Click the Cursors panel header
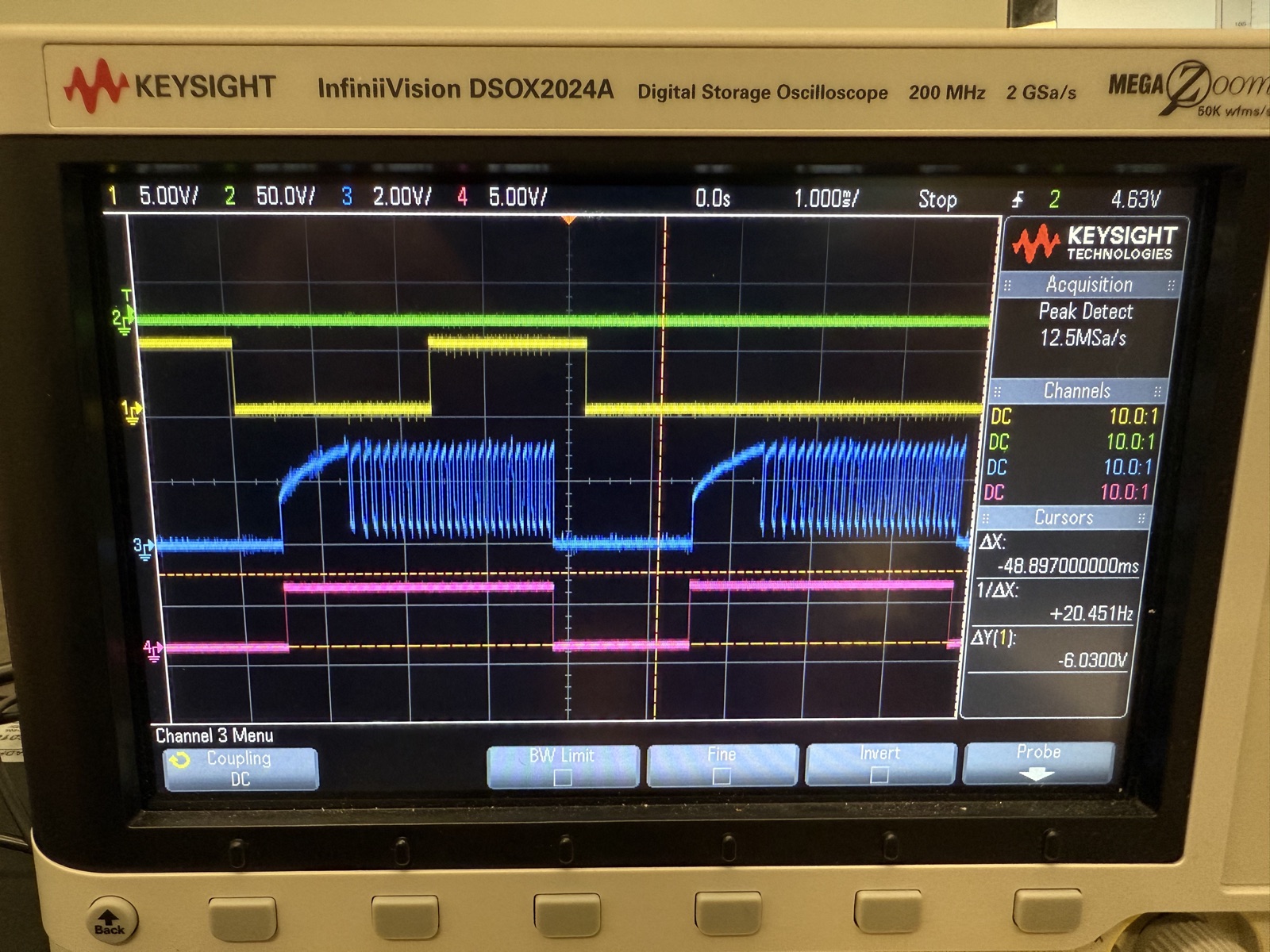This screenshot has width=1270, height=952. click(x=1064, y=517)
